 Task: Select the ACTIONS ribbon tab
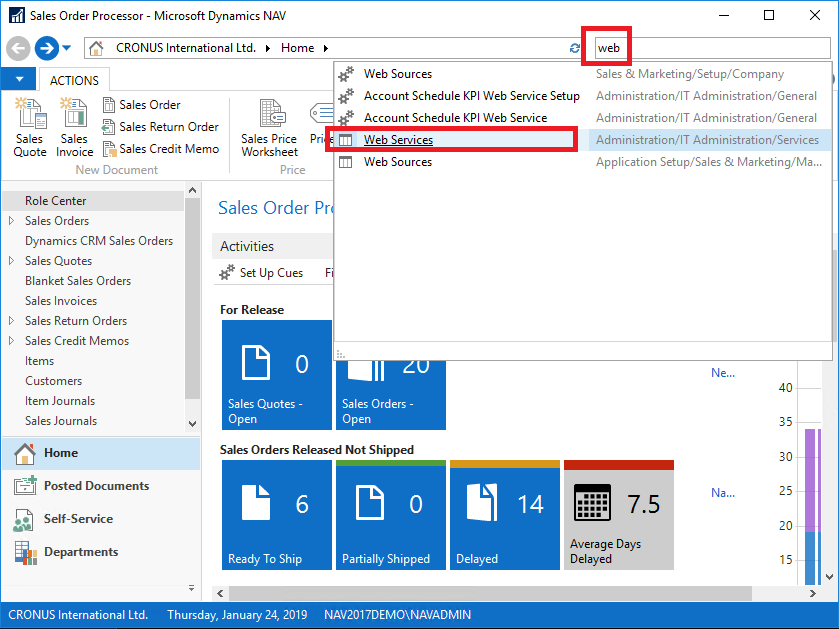[x=74, y=80]
